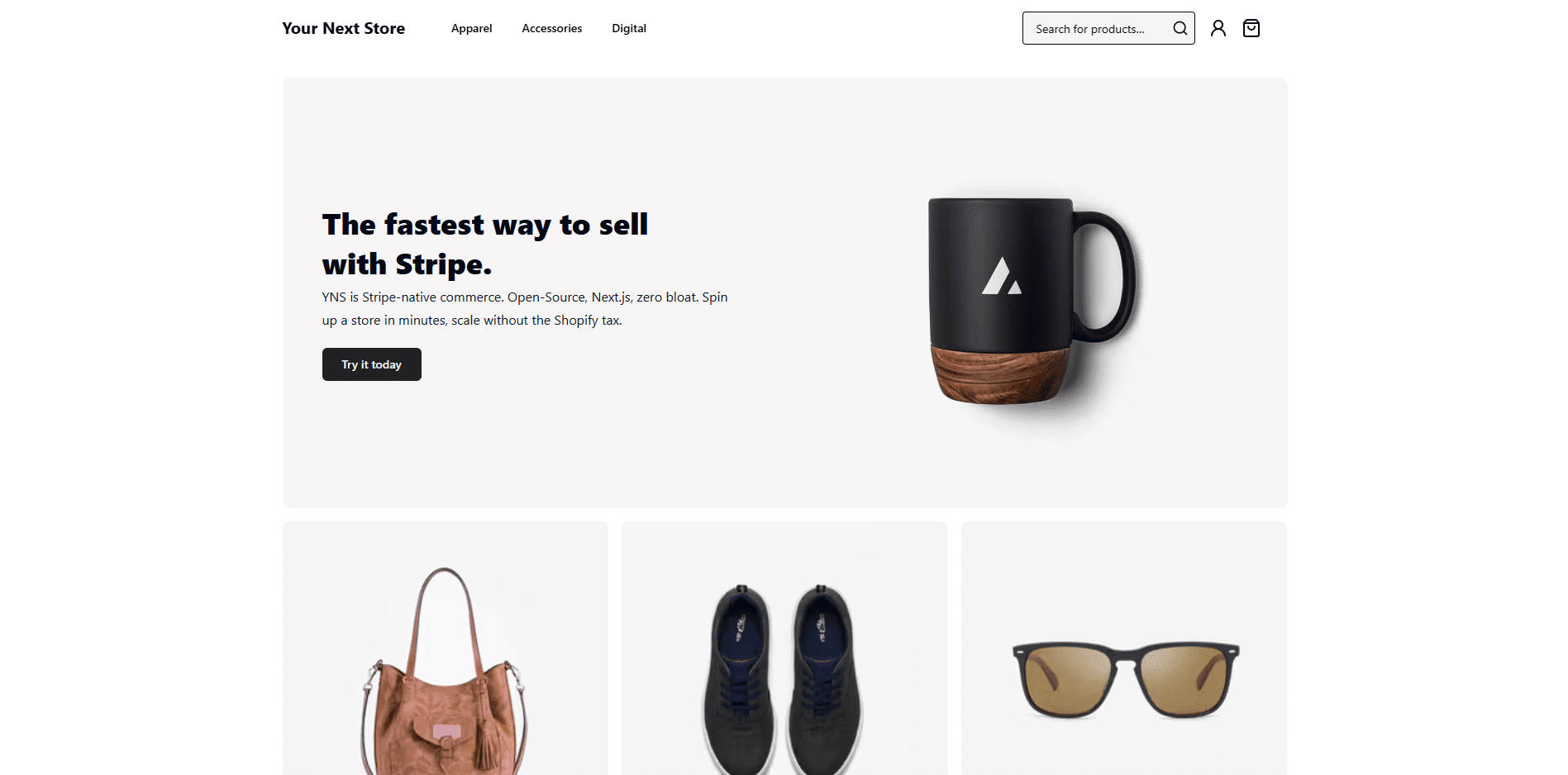Click the YNS Stripe-native commerce description
This screenshot has width=1568, height=775.
(x=525, y=308)
